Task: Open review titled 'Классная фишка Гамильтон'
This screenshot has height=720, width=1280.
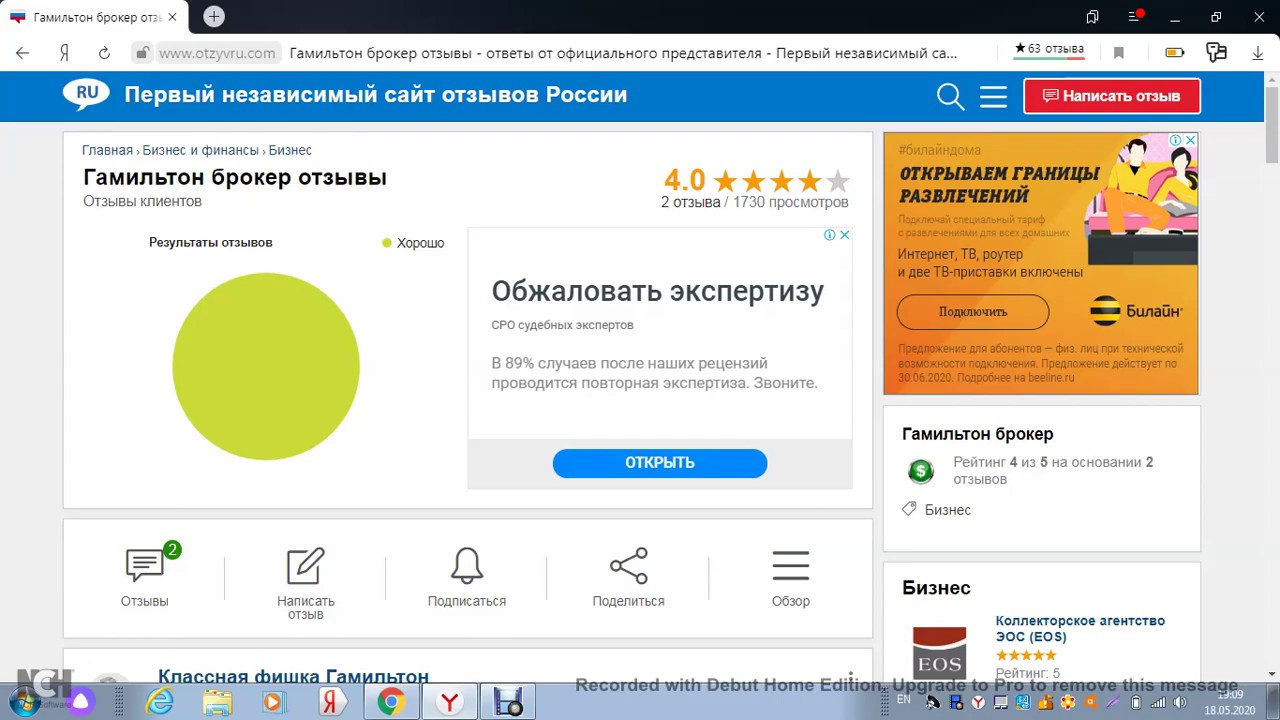Action: (x=293, y=677)
